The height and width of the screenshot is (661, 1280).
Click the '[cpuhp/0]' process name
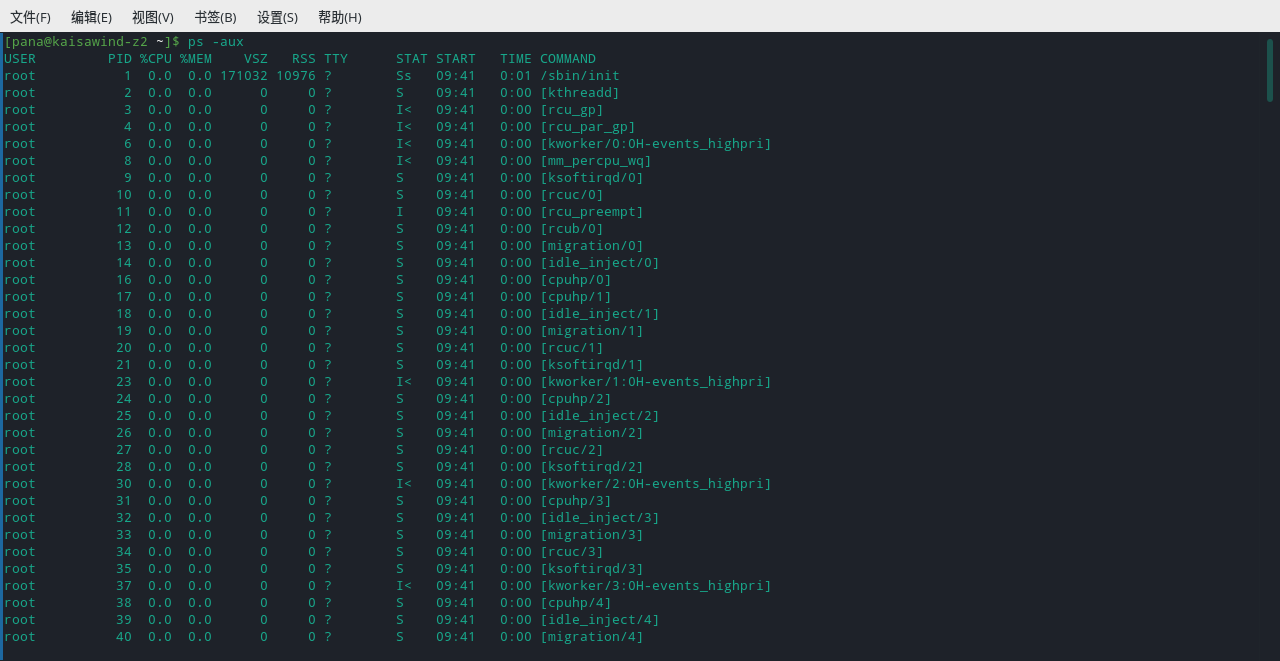tap(576, 279)
